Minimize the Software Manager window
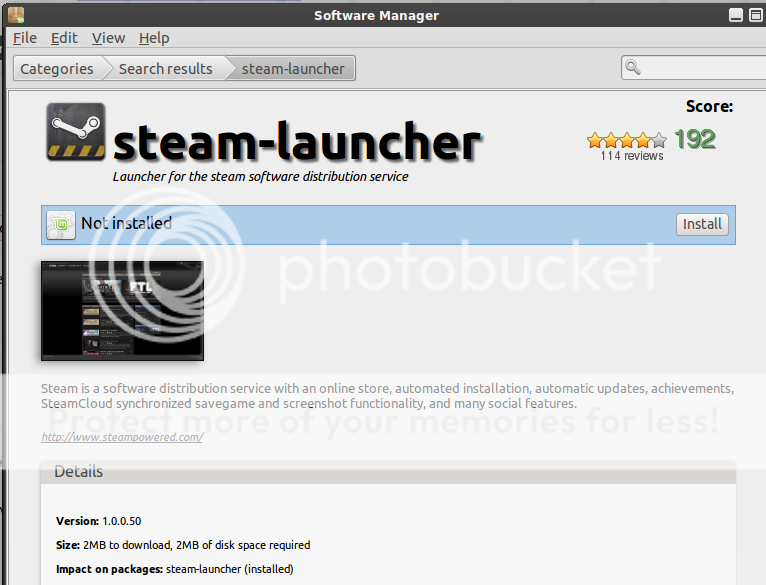This screenshot has height=585, width=766. pyautogui.click(x=736, y=15)
